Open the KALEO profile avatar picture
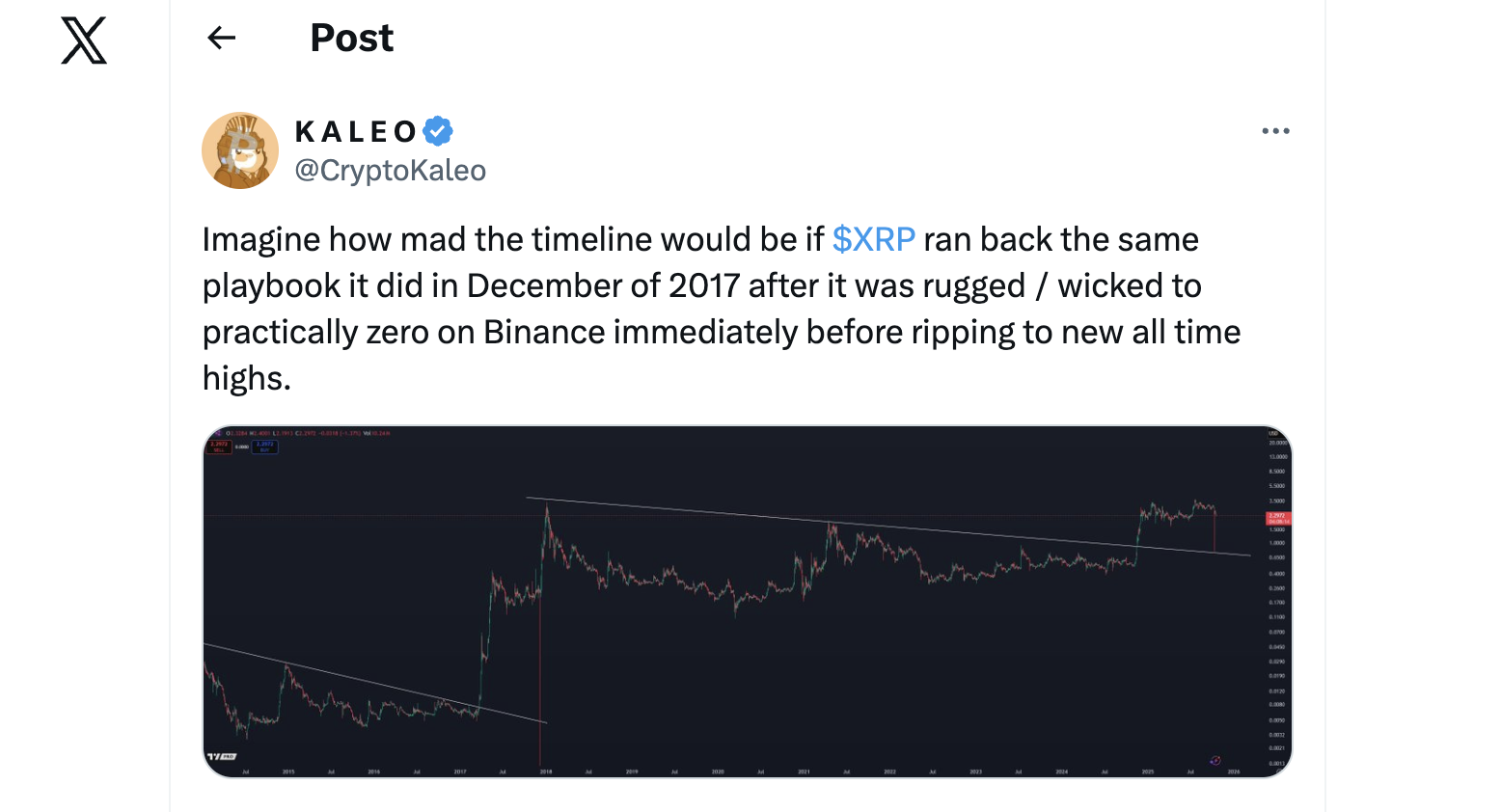 pos(240,150)
